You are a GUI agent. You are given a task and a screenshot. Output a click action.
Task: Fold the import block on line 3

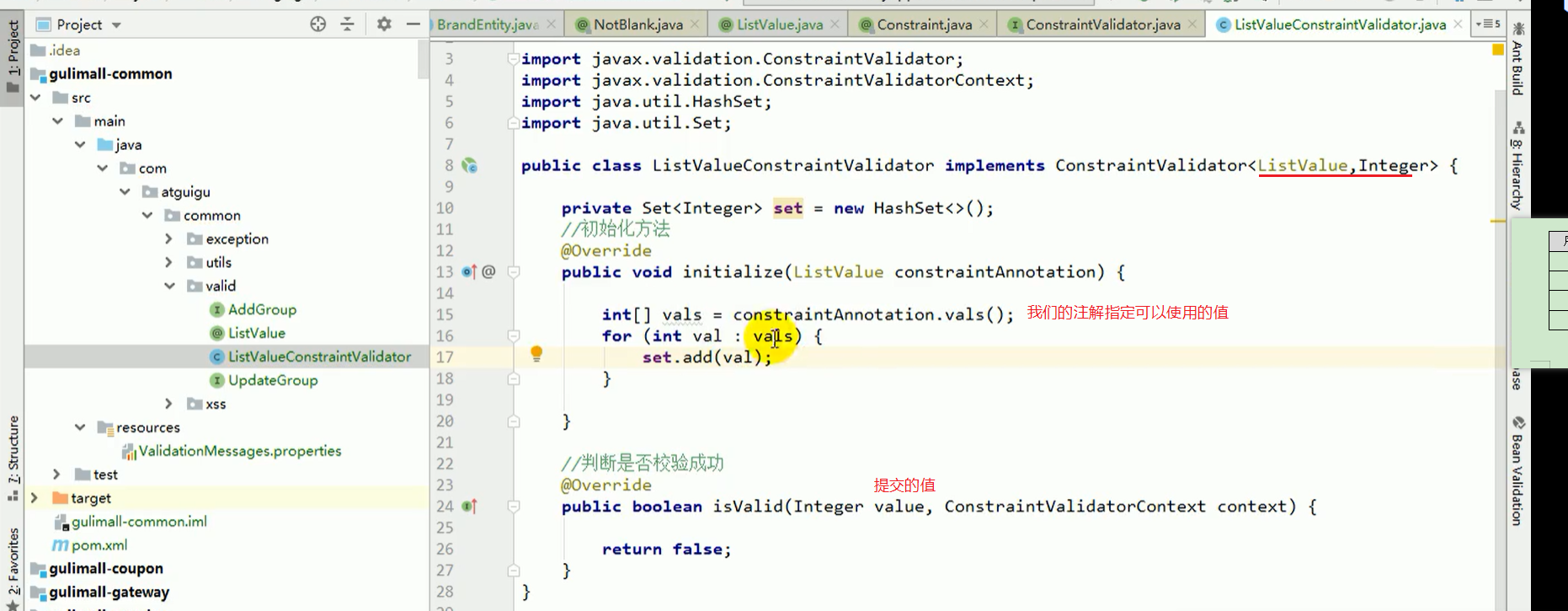point(513,59)
